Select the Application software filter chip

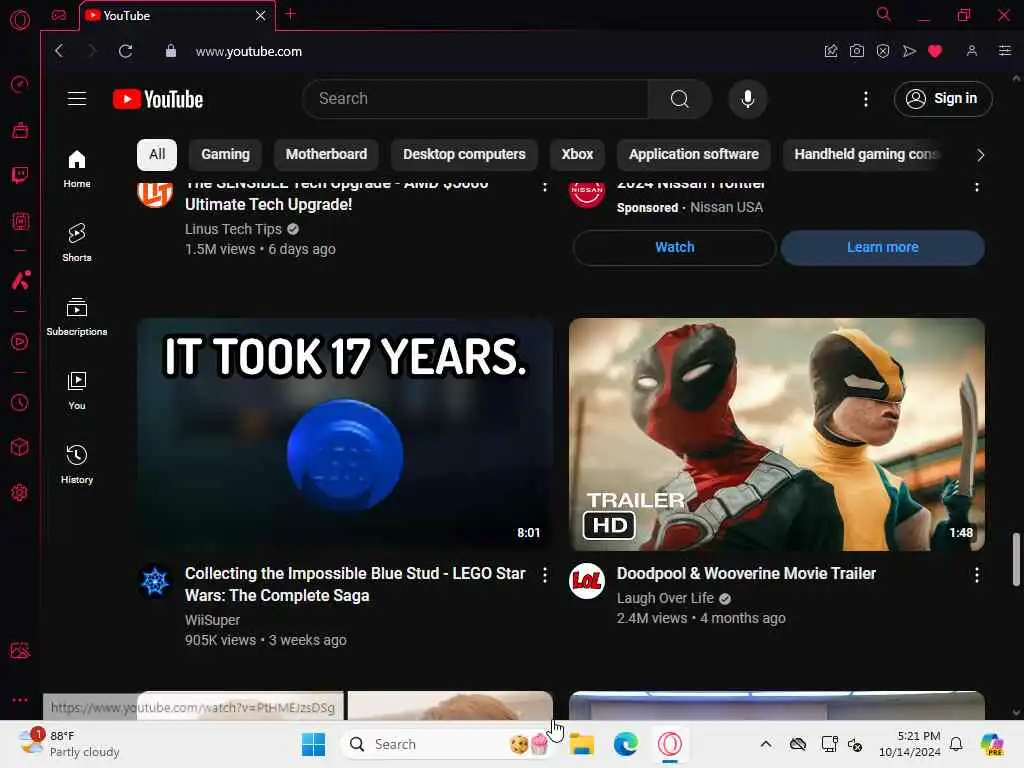click(694, 155)
